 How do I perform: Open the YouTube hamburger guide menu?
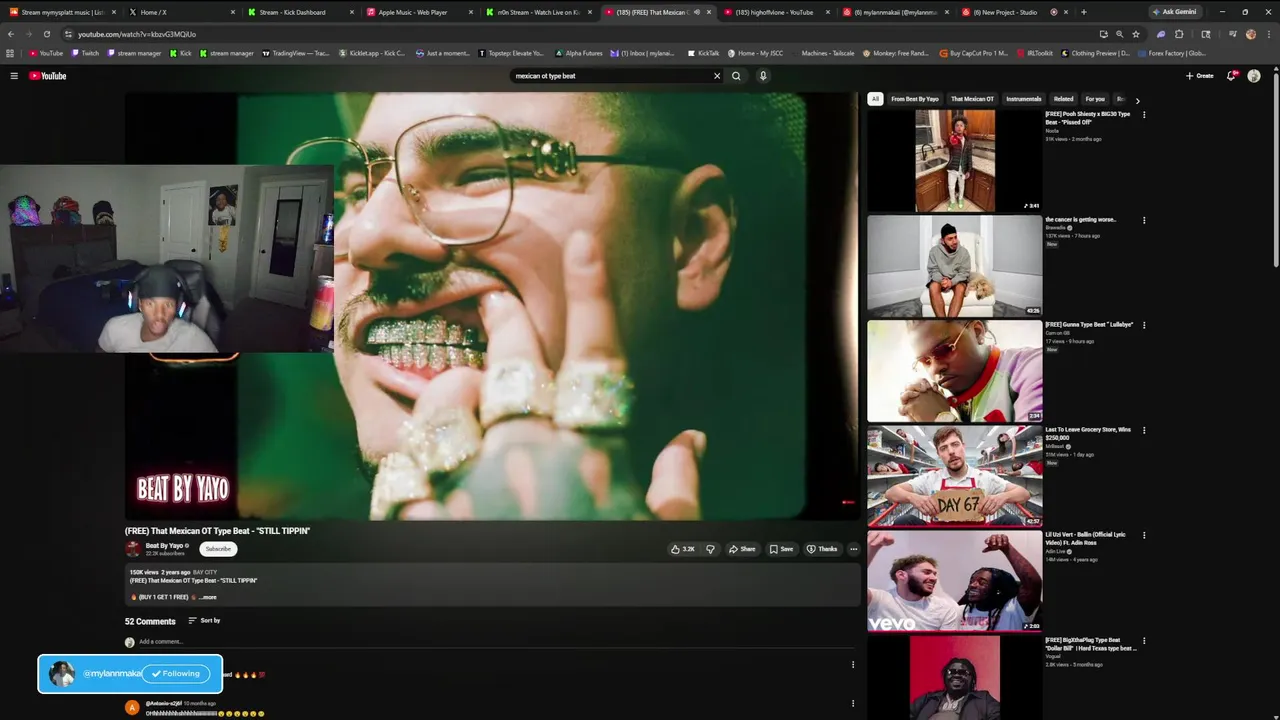14,76
